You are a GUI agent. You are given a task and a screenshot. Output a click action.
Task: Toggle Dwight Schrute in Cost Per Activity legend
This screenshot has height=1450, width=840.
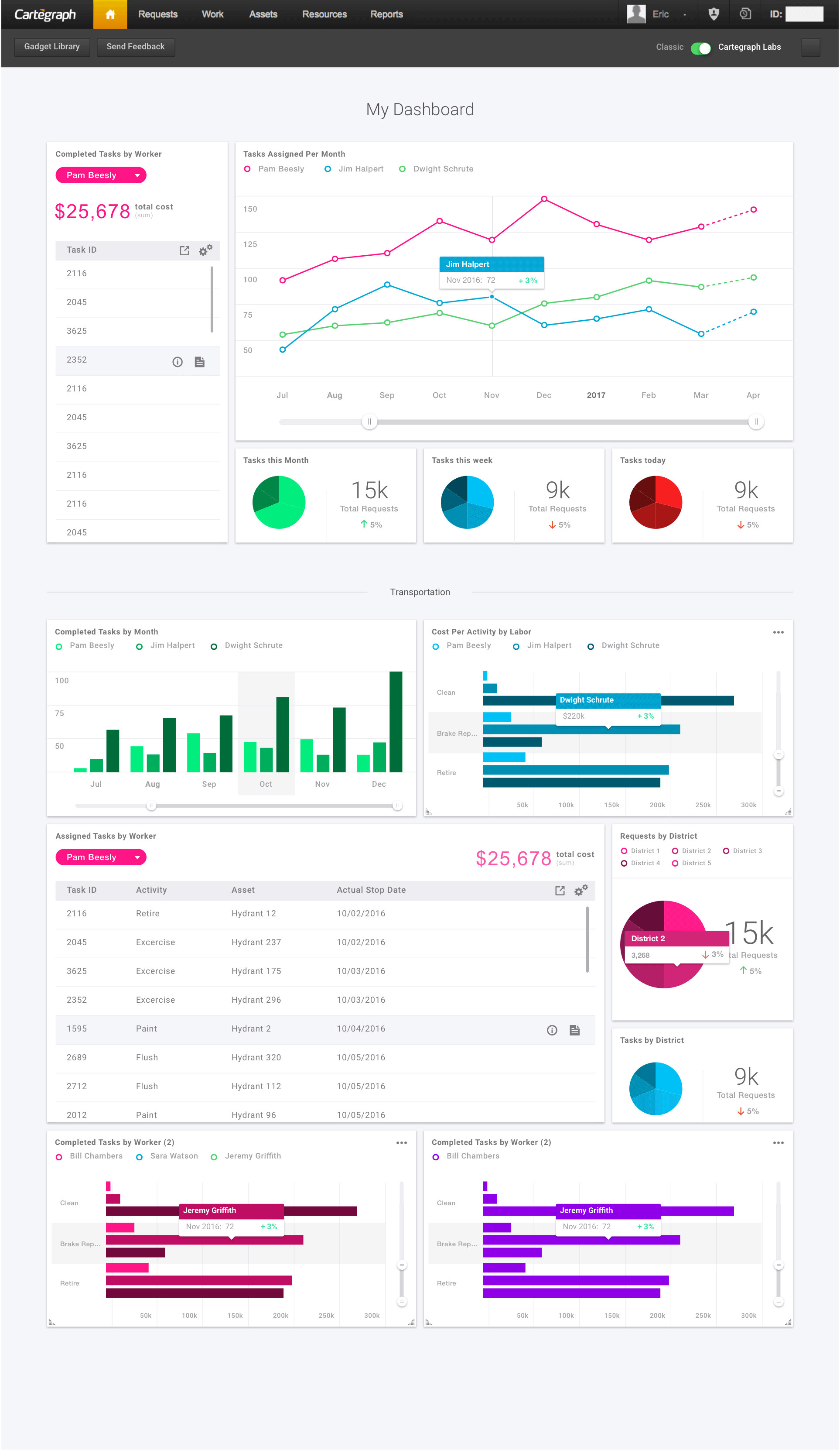click(623, 646)
